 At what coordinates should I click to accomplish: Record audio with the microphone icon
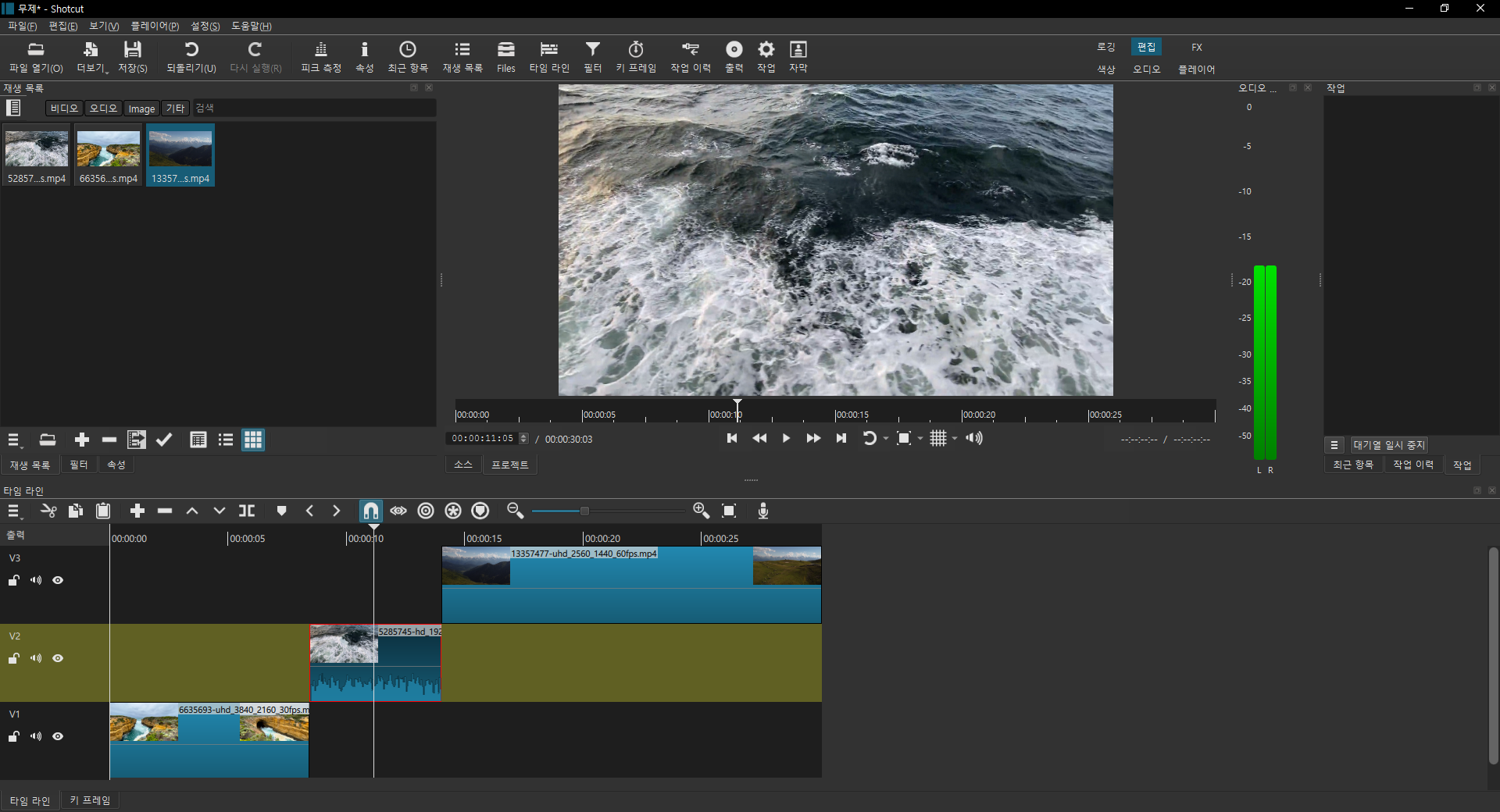click(x=763, y=511)
